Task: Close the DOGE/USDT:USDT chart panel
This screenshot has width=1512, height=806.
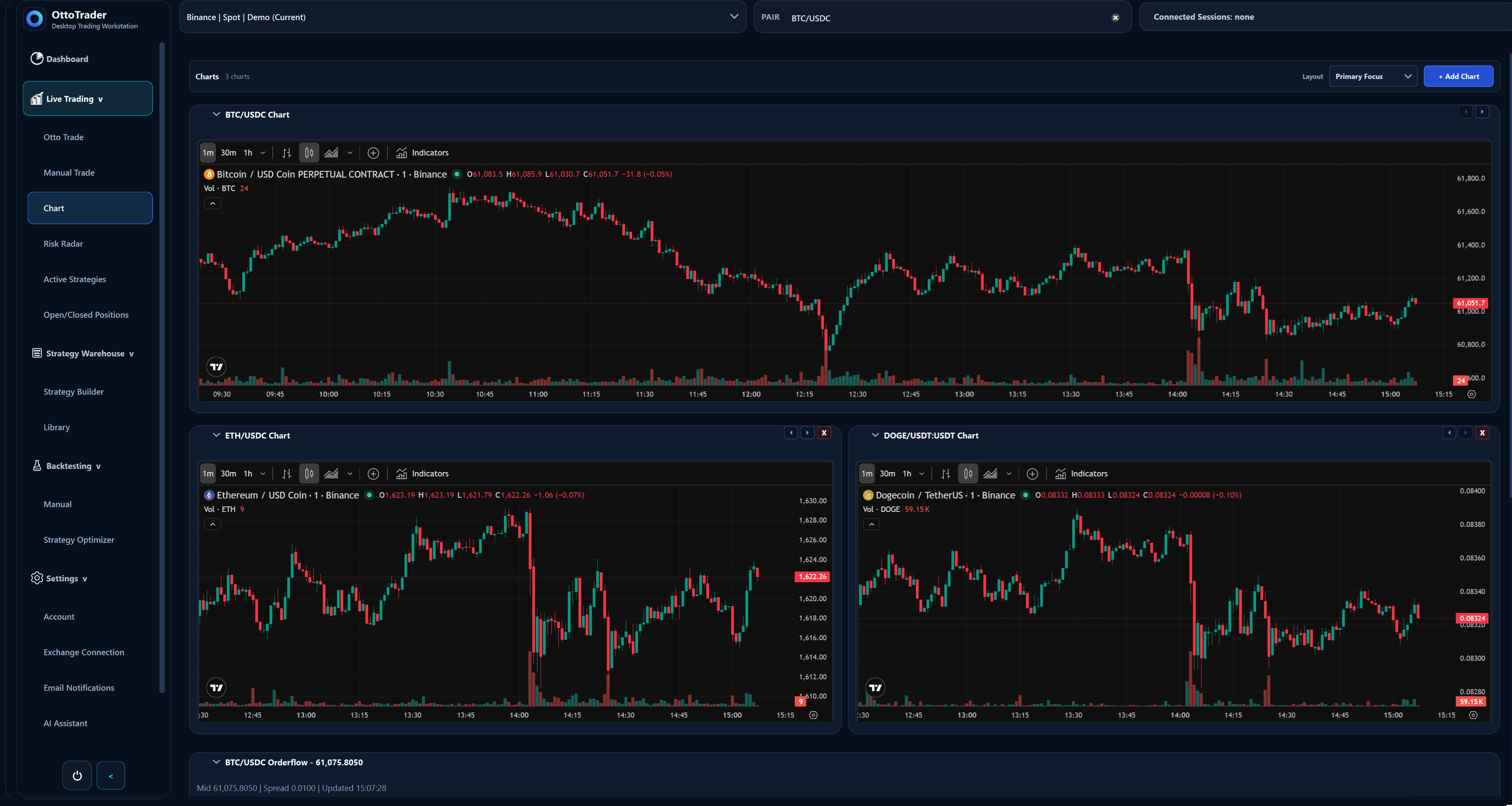Action: tap(1482, 433)
